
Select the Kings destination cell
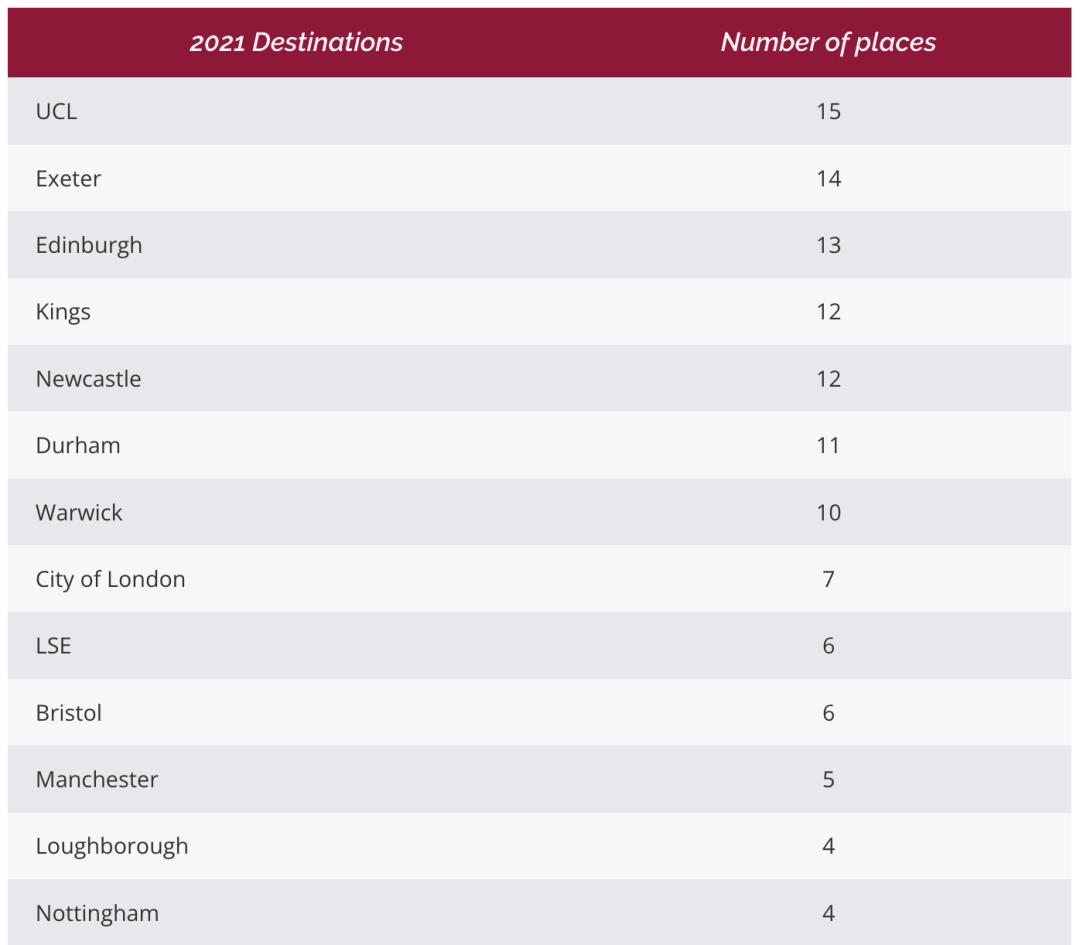pos(63,312)
